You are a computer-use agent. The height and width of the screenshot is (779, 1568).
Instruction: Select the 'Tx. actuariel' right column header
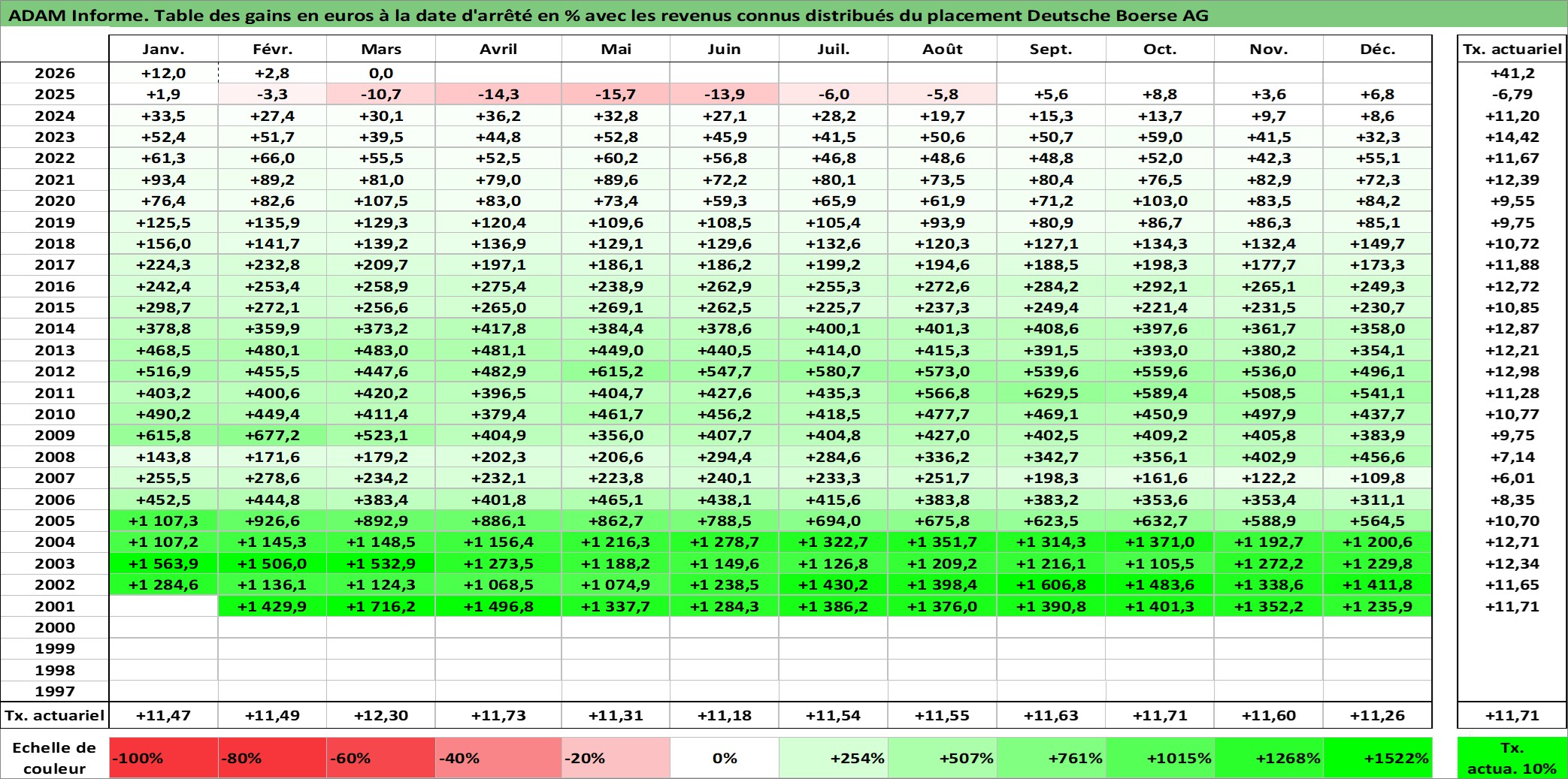(1512, 49)
